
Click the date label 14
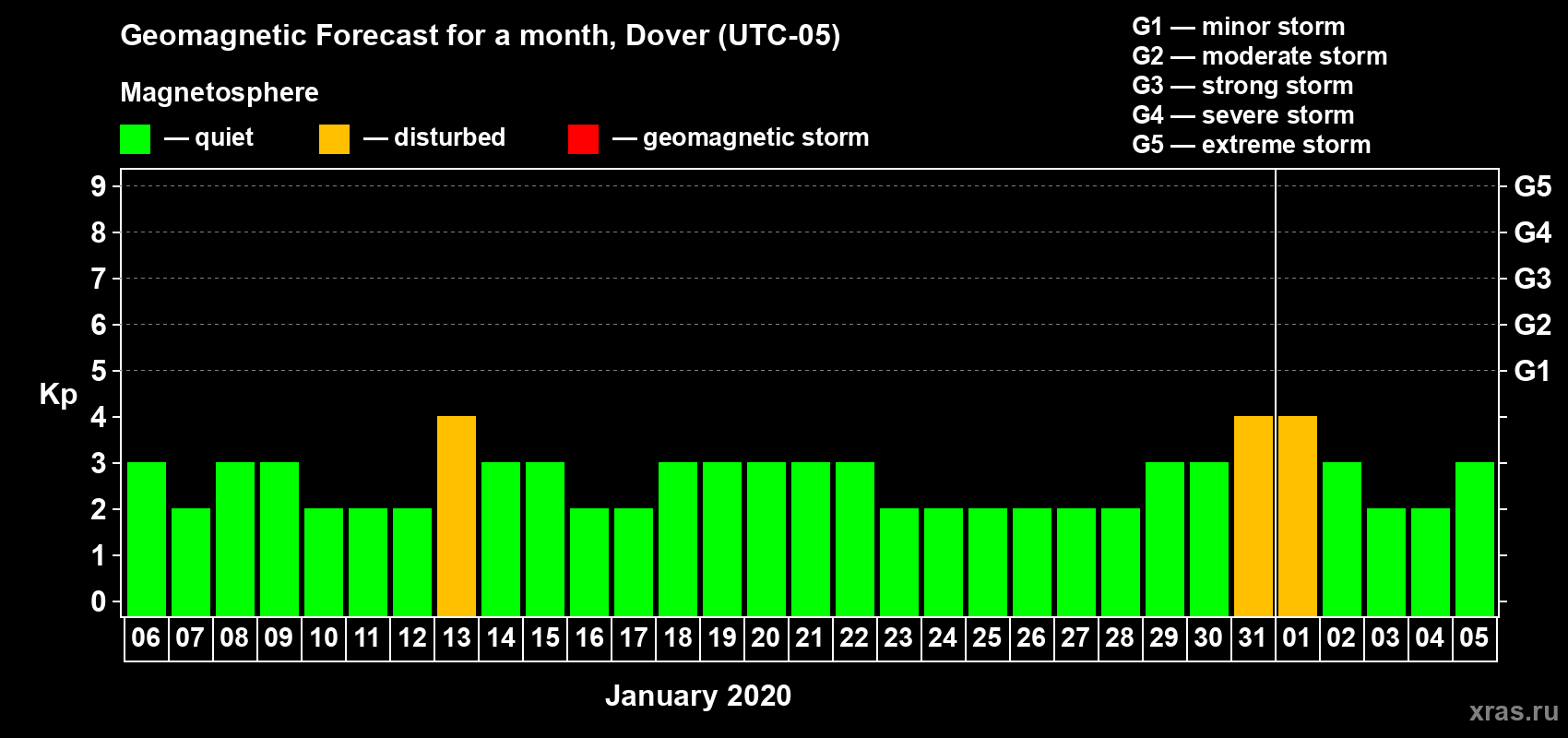pyautogui.click(x=500, y=637)
